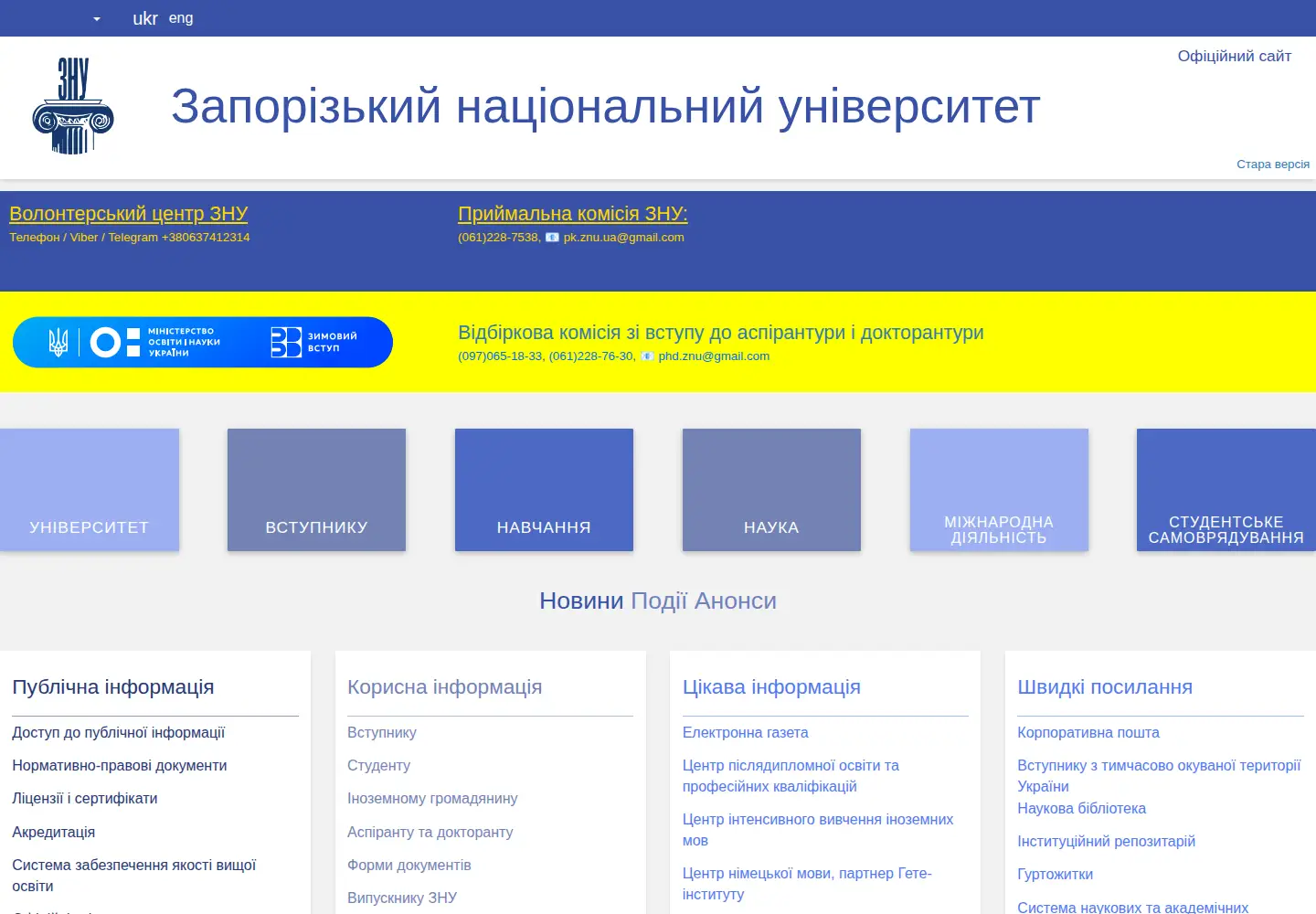Select the Новини tab
Viewport: 1316px width, 914px height.
581,601
